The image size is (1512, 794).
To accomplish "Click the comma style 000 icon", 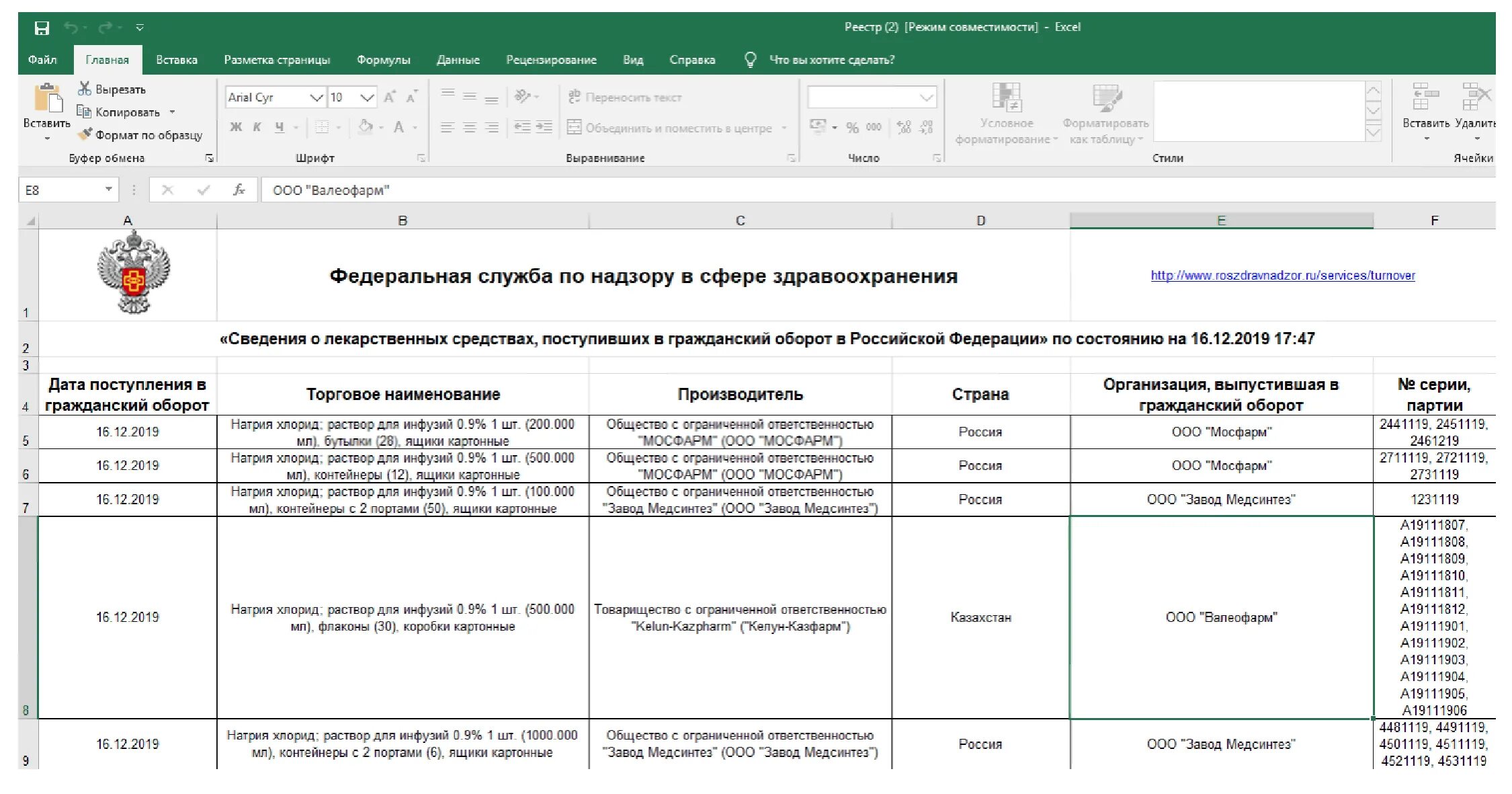I will coord(874,127).
